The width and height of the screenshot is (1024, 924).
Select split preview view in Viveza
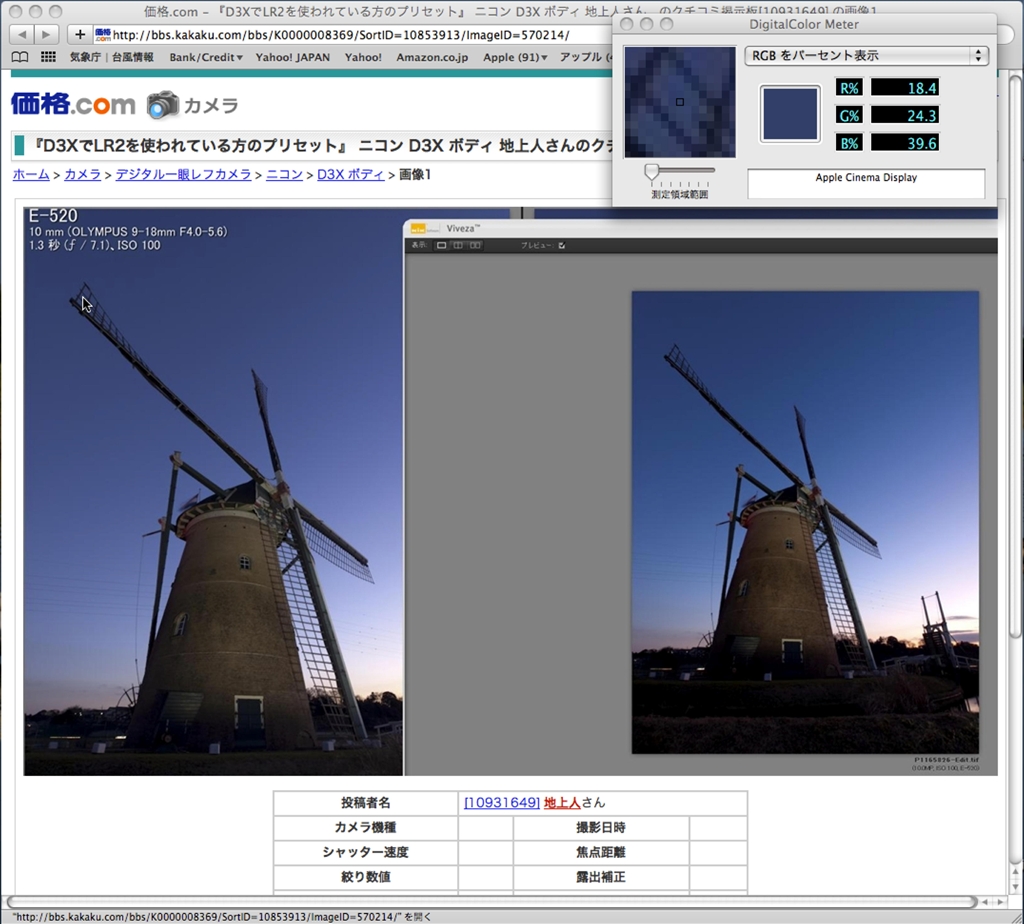pyautogui.click(x=458, y=246)
